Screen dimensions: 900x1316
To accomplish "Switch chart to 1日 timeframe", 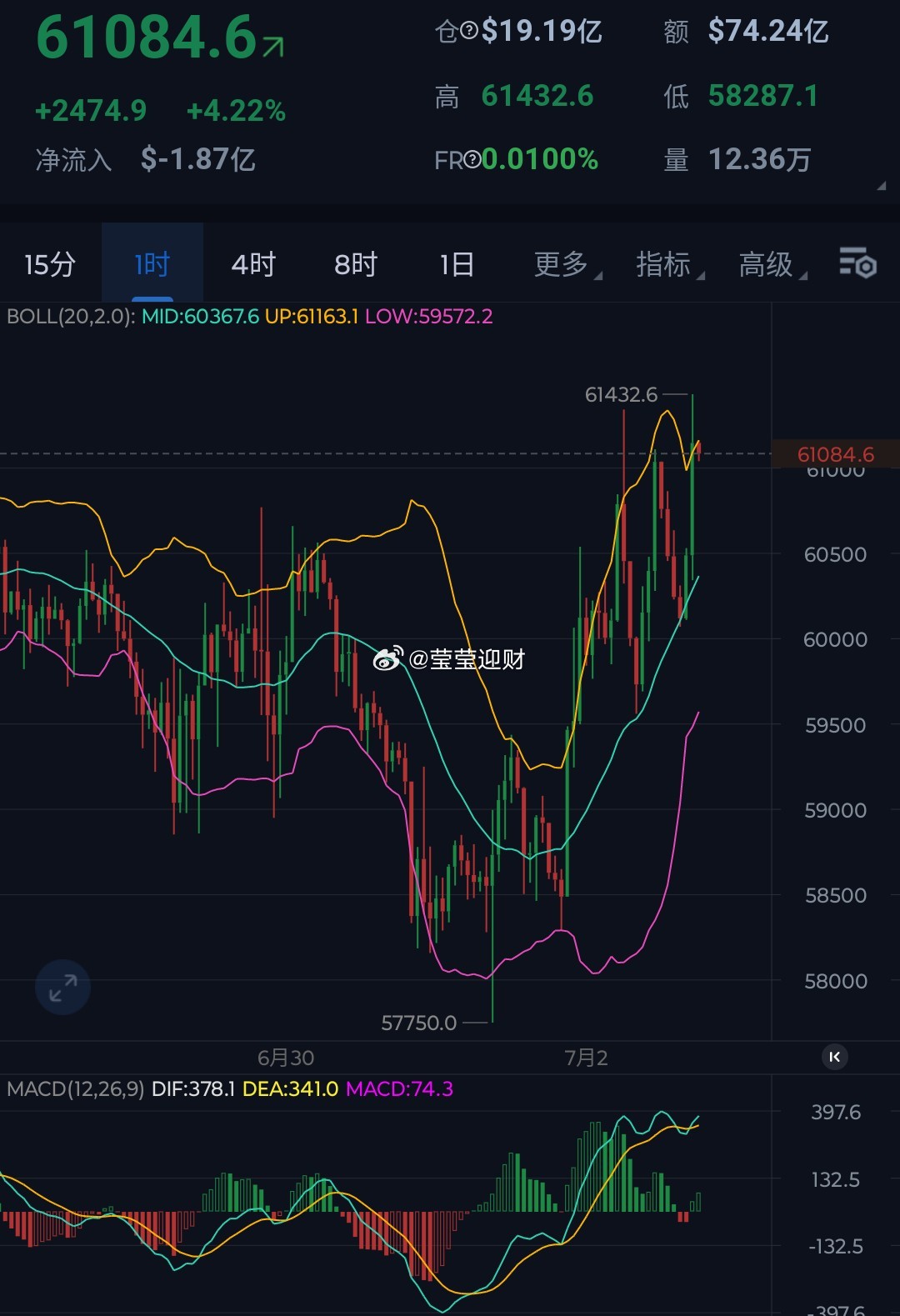I will [x=457, y=264].
